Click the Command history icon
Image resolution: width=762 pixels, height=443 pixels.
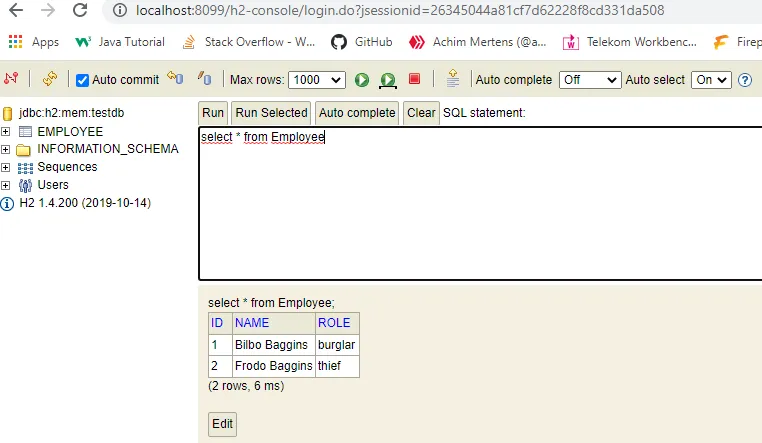point(453,78)
